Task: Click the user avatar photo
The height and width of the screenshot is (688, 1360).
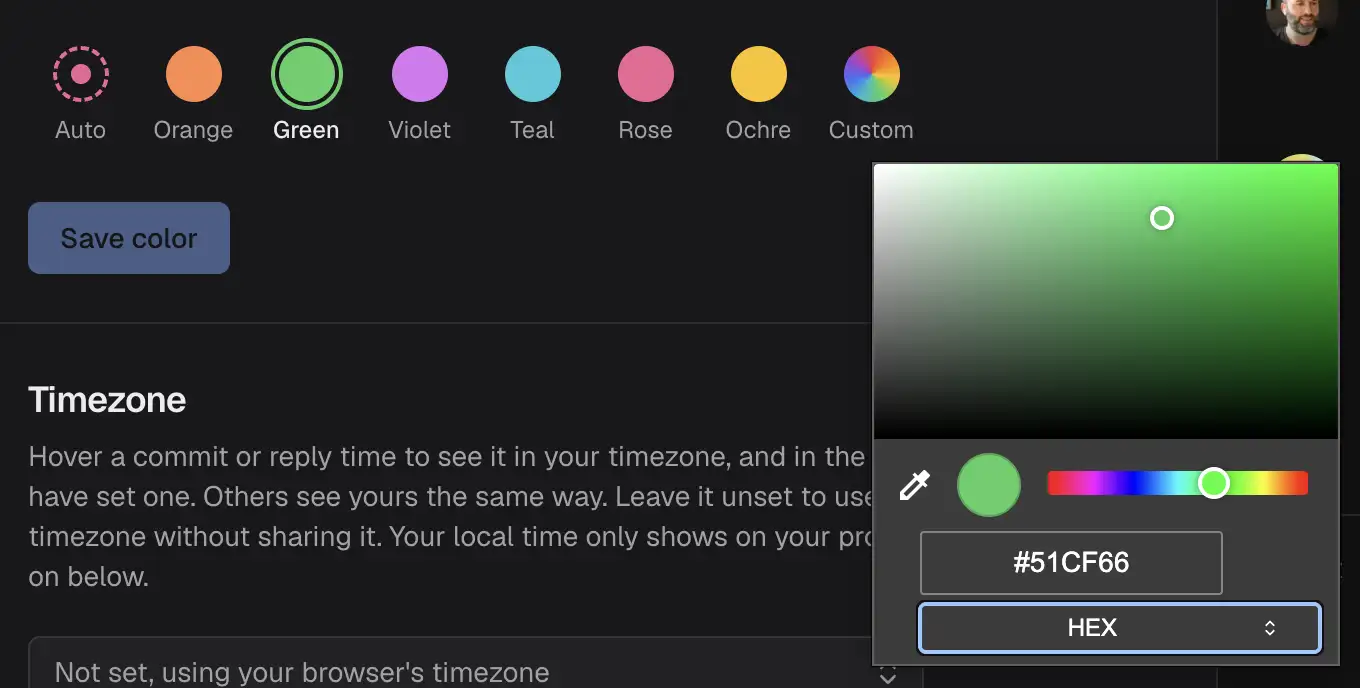Action: click(1301, 20)
